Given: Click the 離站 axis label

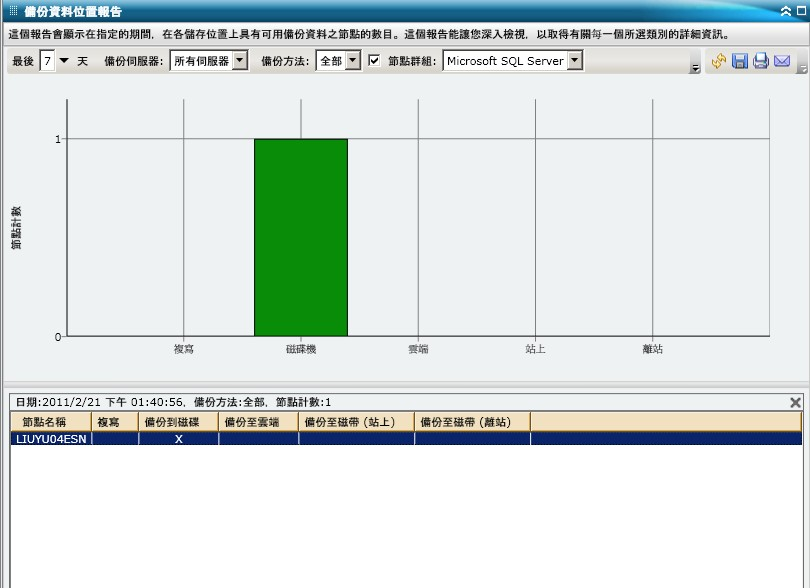Looking at the screenshot, I should click(652, 349).
